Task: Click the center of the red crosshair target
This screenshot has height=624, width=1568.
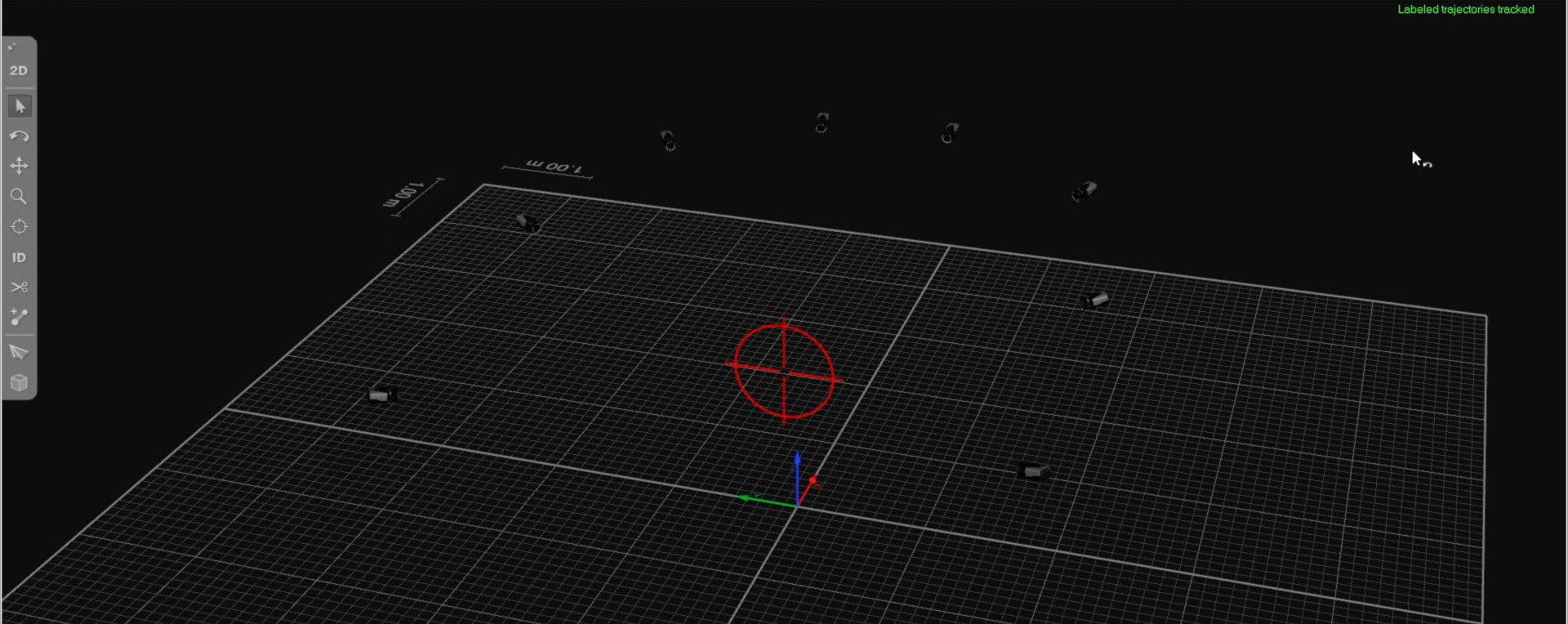Action: pos(784,371)
